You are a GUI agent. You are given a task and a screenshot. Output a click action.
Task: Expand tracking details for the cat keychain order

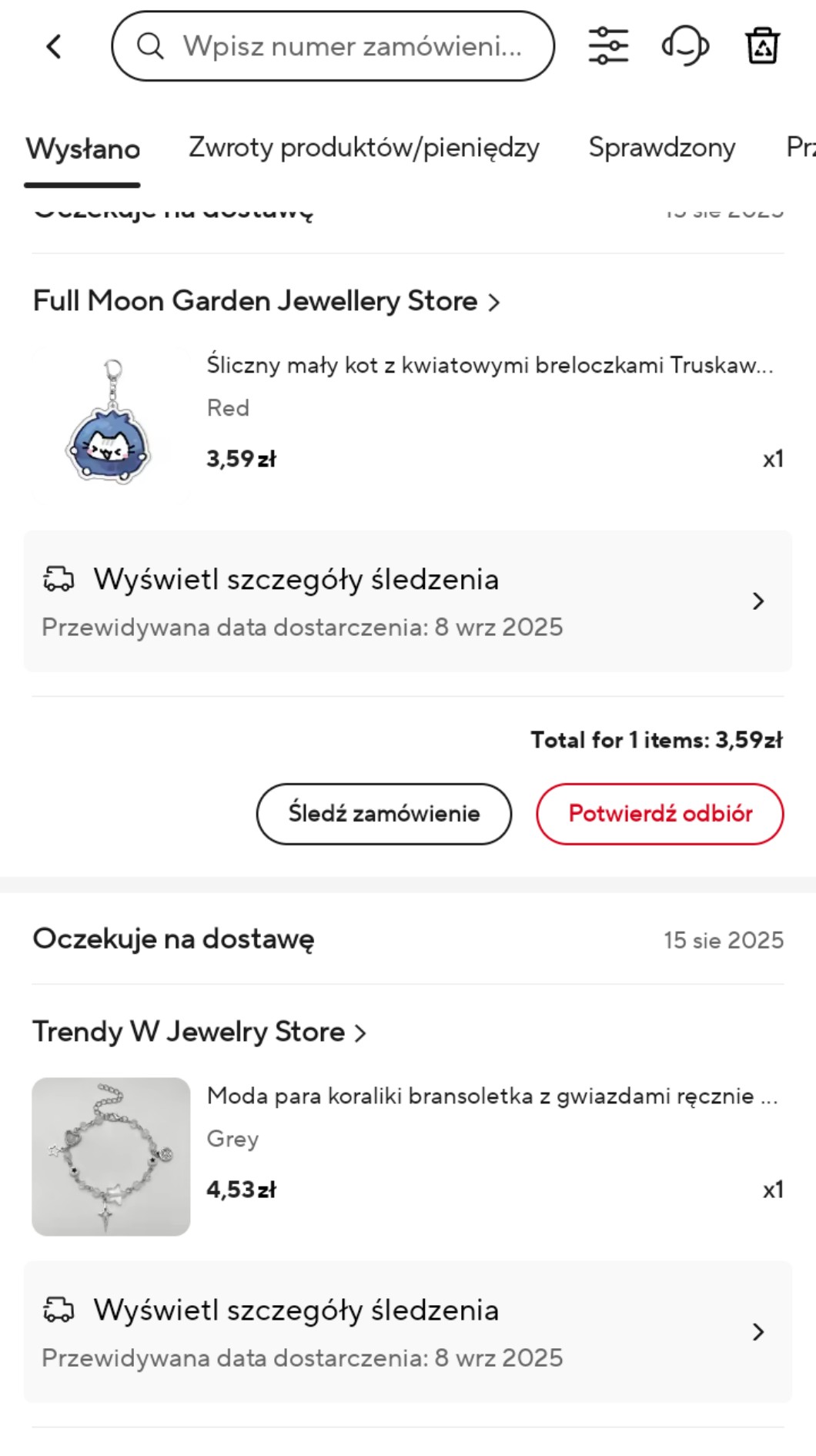coord(757,601)
